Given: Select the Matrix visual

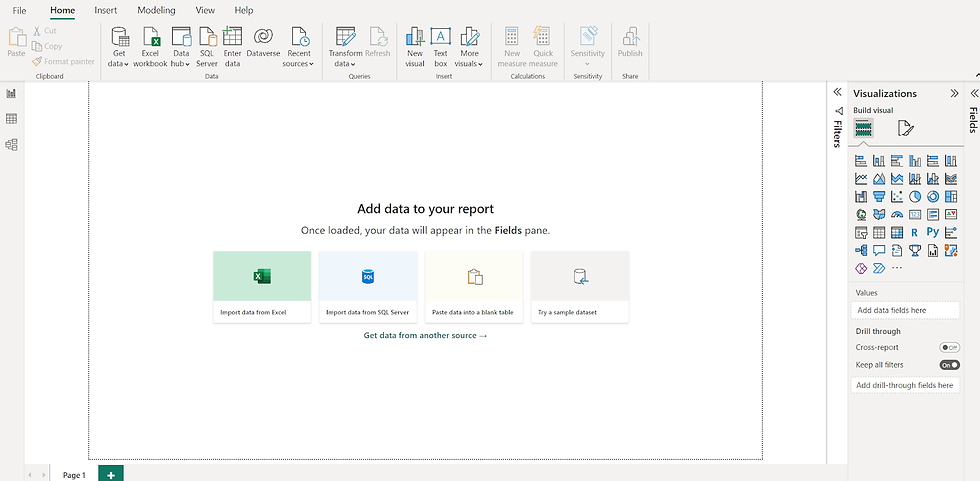Looking at the screenshot, I should pos(897,233).
